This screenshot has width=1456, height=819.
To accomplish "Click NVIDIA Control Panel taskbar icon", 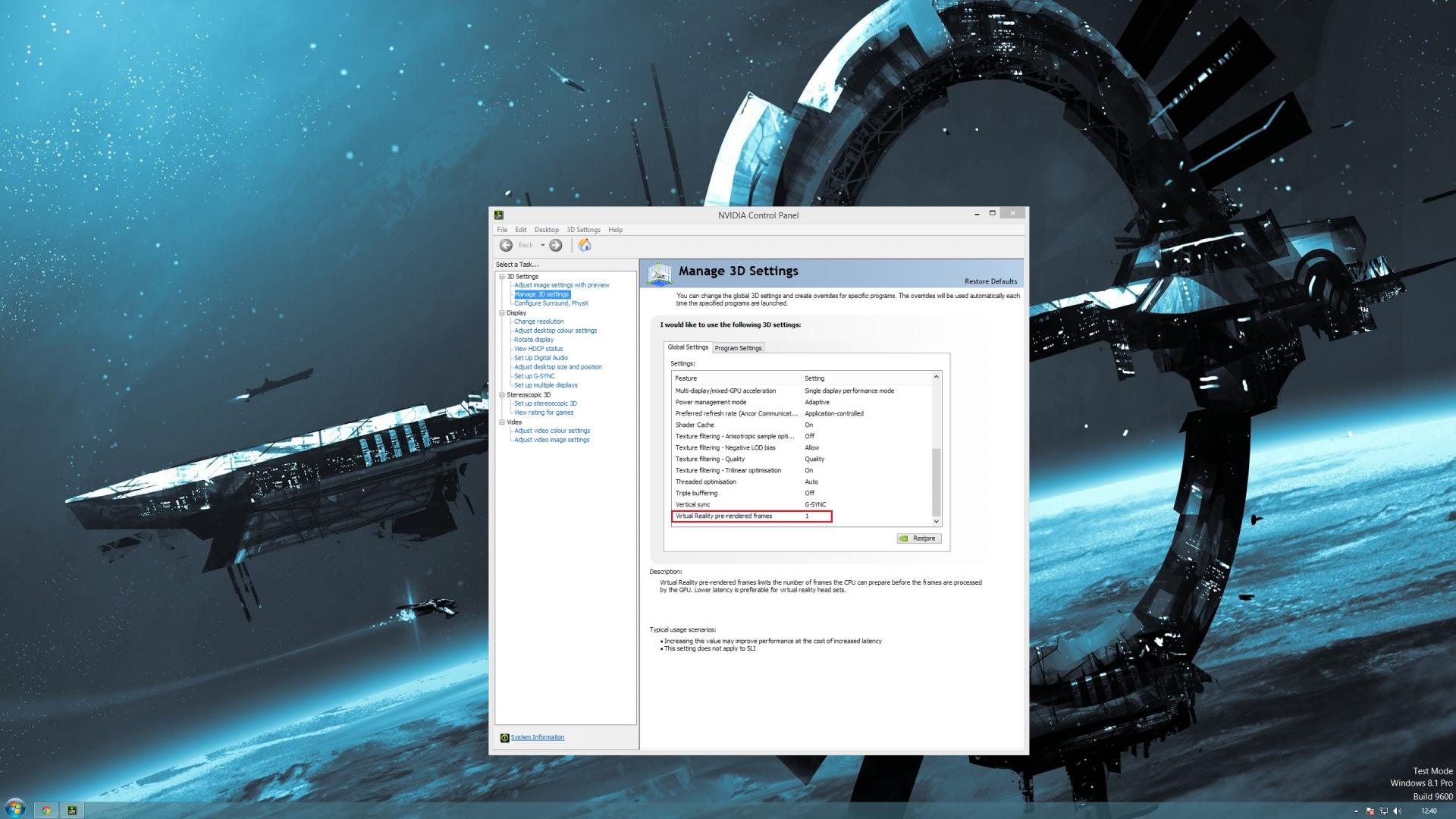I will pyautogui.click(x=72, y=810).
